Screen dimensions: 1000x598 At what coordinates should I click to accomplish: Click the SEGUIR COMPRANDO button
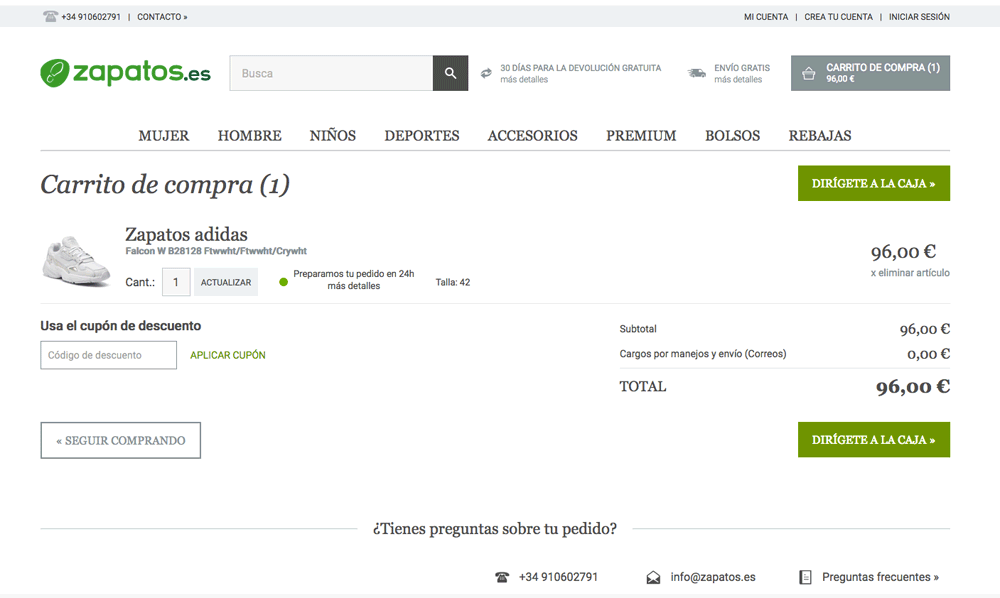(x=121, y=440)
